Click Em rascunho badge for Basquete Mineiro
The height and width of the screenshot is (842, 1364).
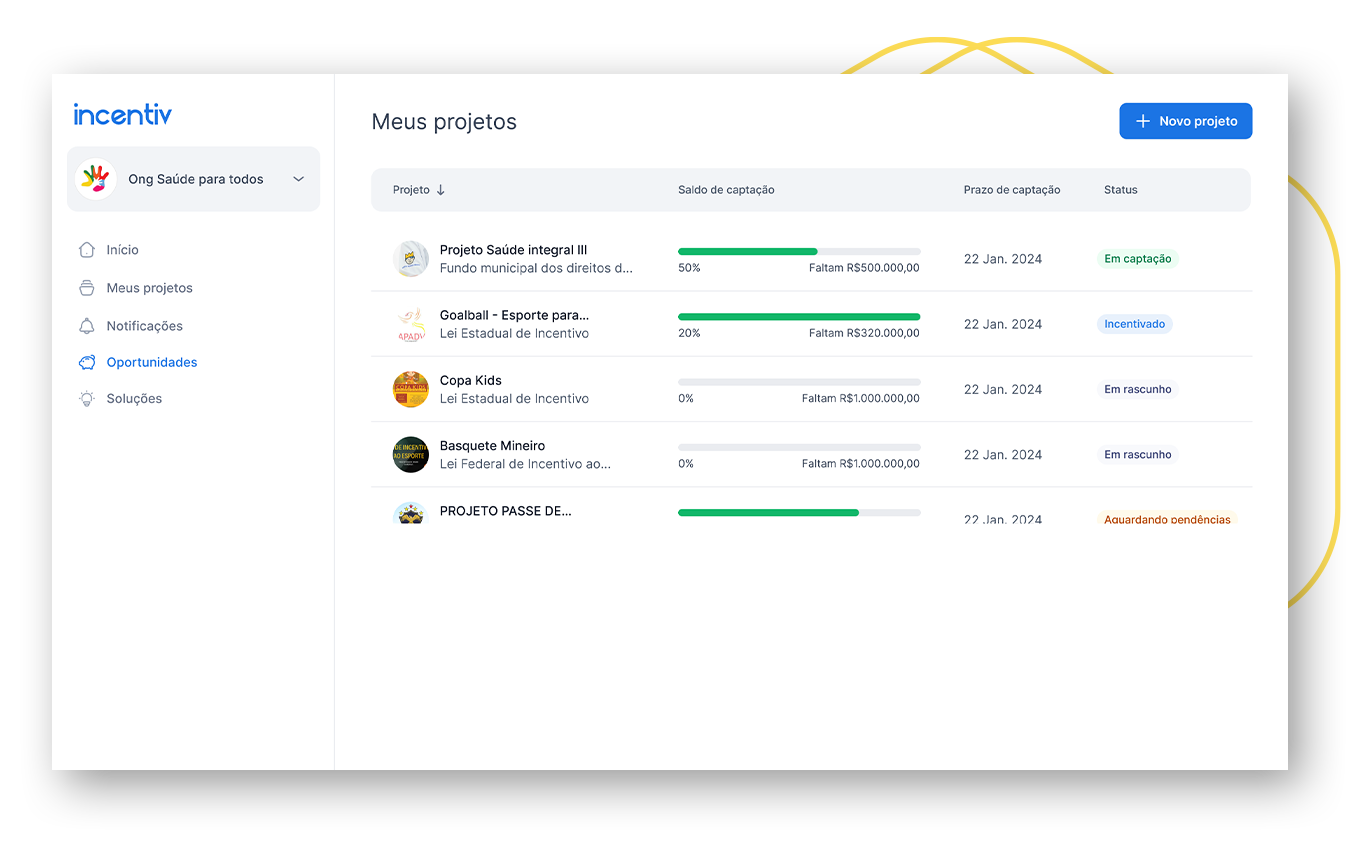[x=1138, y=454]
